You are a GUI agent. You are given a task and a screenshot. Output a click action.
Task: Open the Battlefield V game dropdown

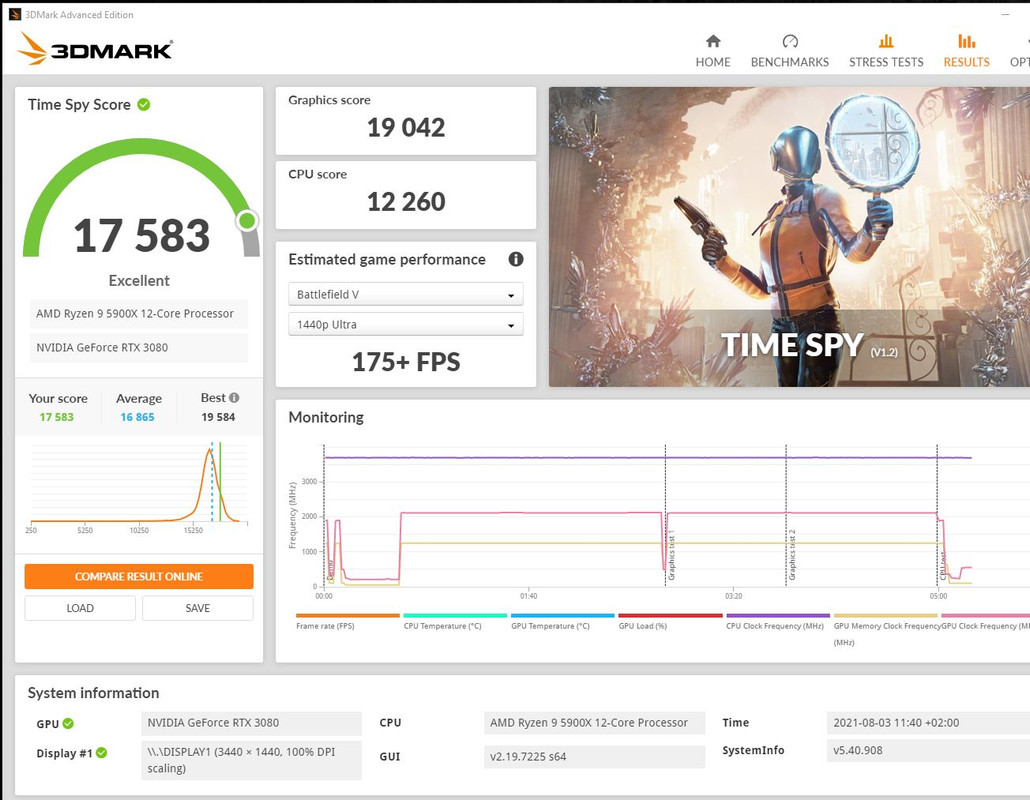[x=405, y=294]
